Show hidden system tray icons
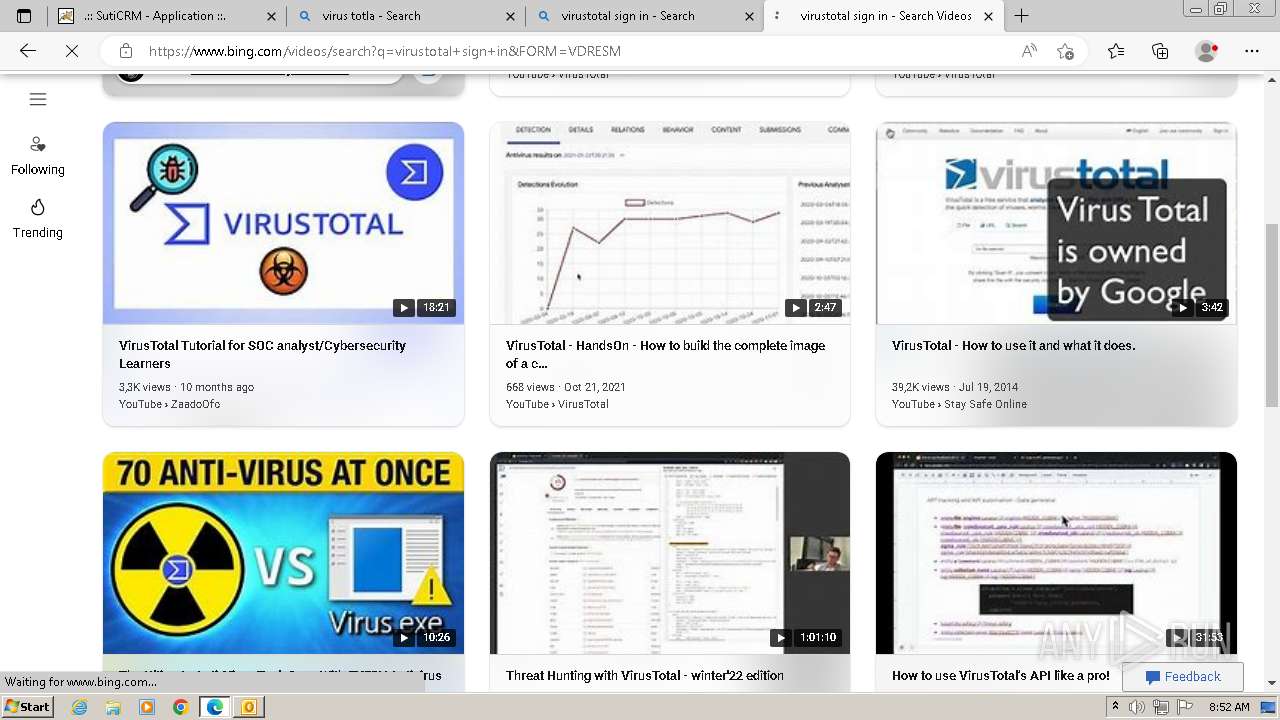The width and height of the screenshot is (1280, 720). click(x=1115, y=707)
